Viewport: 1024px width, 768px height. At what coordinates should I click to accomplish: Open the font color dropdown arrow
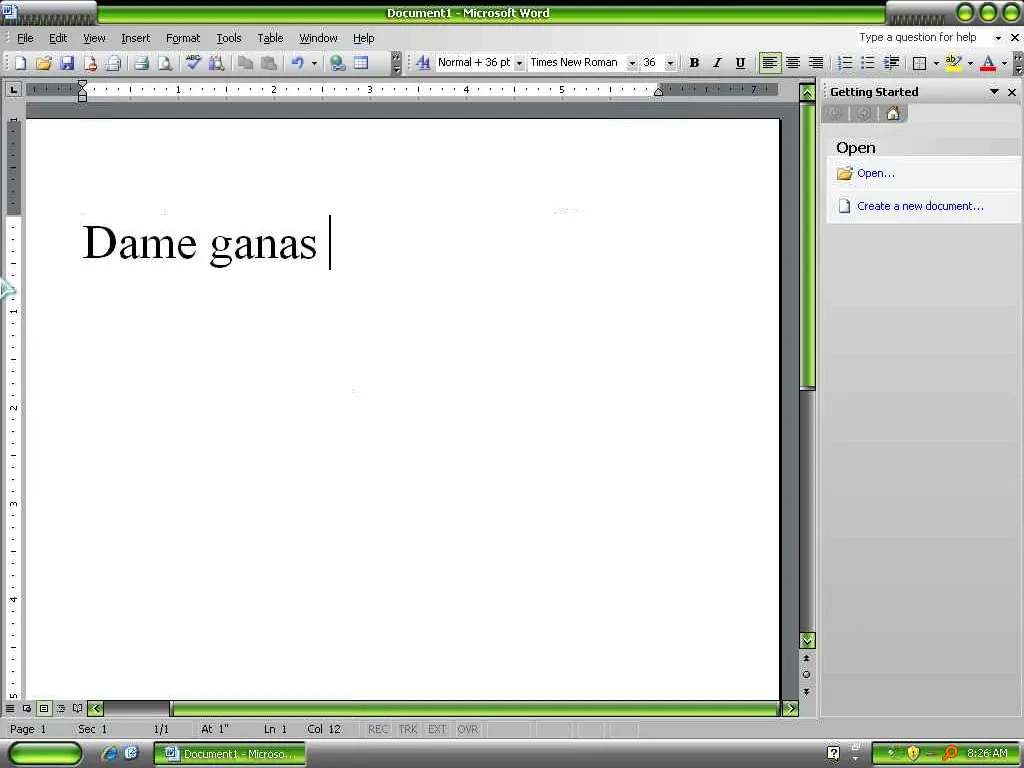[x=1004, y=63]
